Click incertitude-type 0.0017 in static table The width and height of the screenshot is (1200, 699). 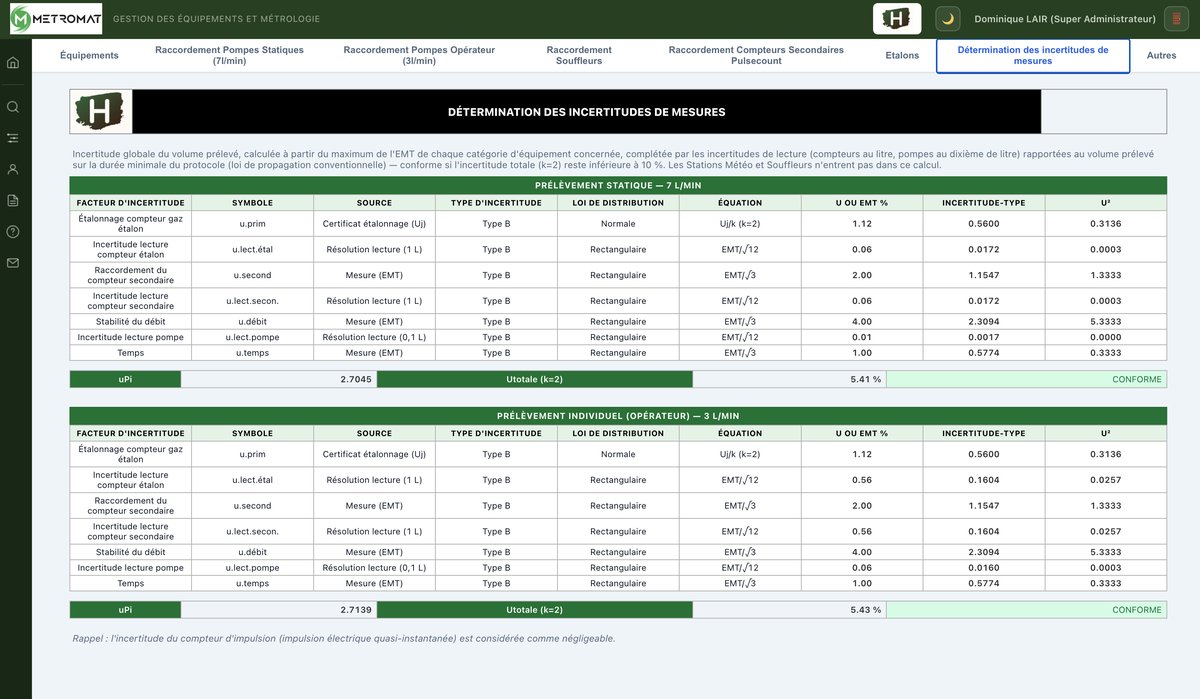click(x=984, y=337)
